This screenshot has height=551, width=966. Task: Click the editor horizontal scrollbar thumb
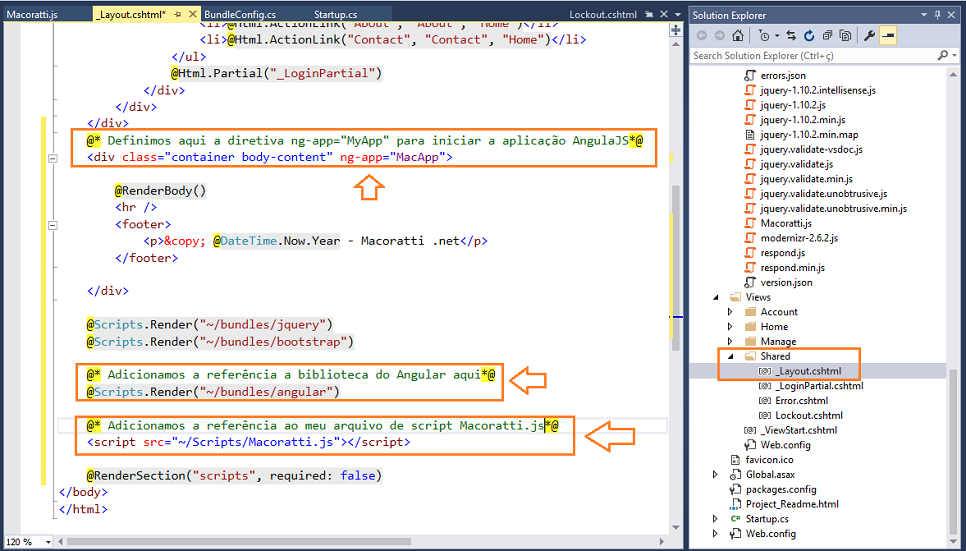[x=239, y=542]
